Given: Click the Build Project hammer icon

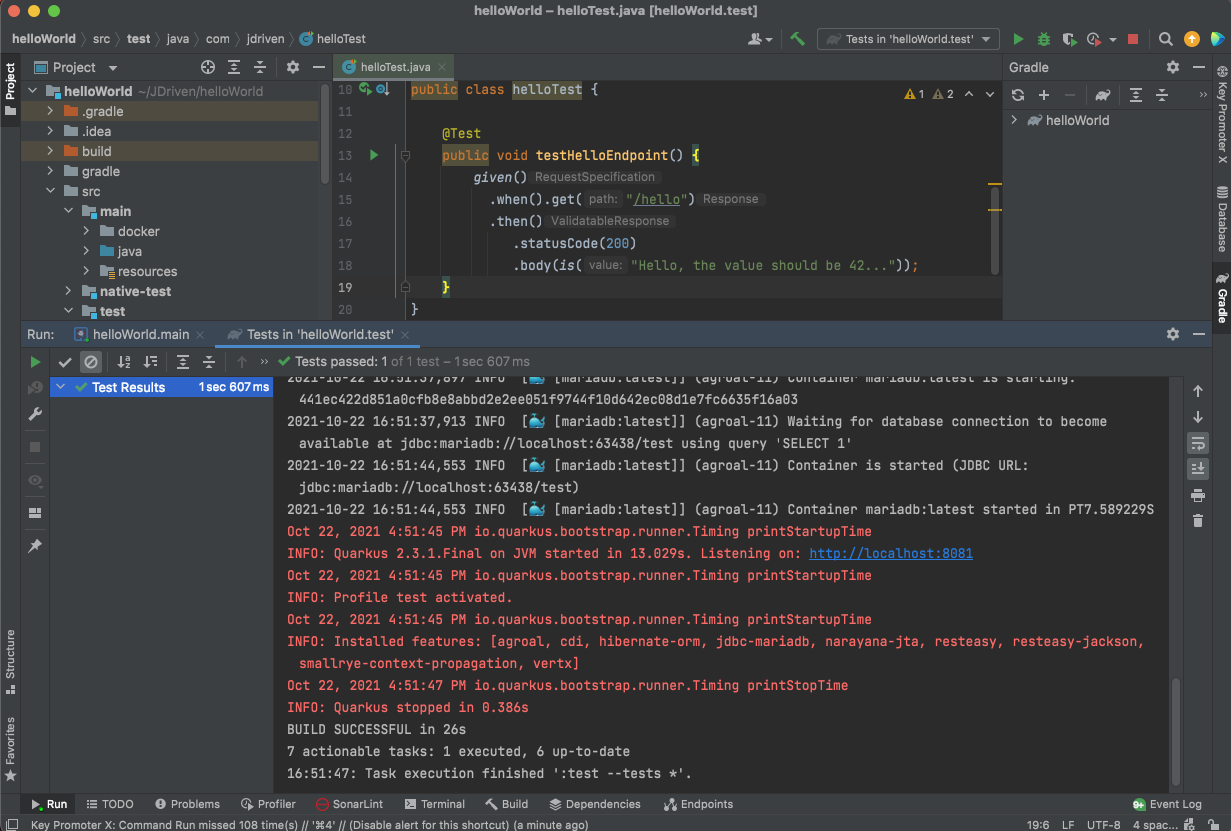Looking at the screenshot, I should [797, 39].
